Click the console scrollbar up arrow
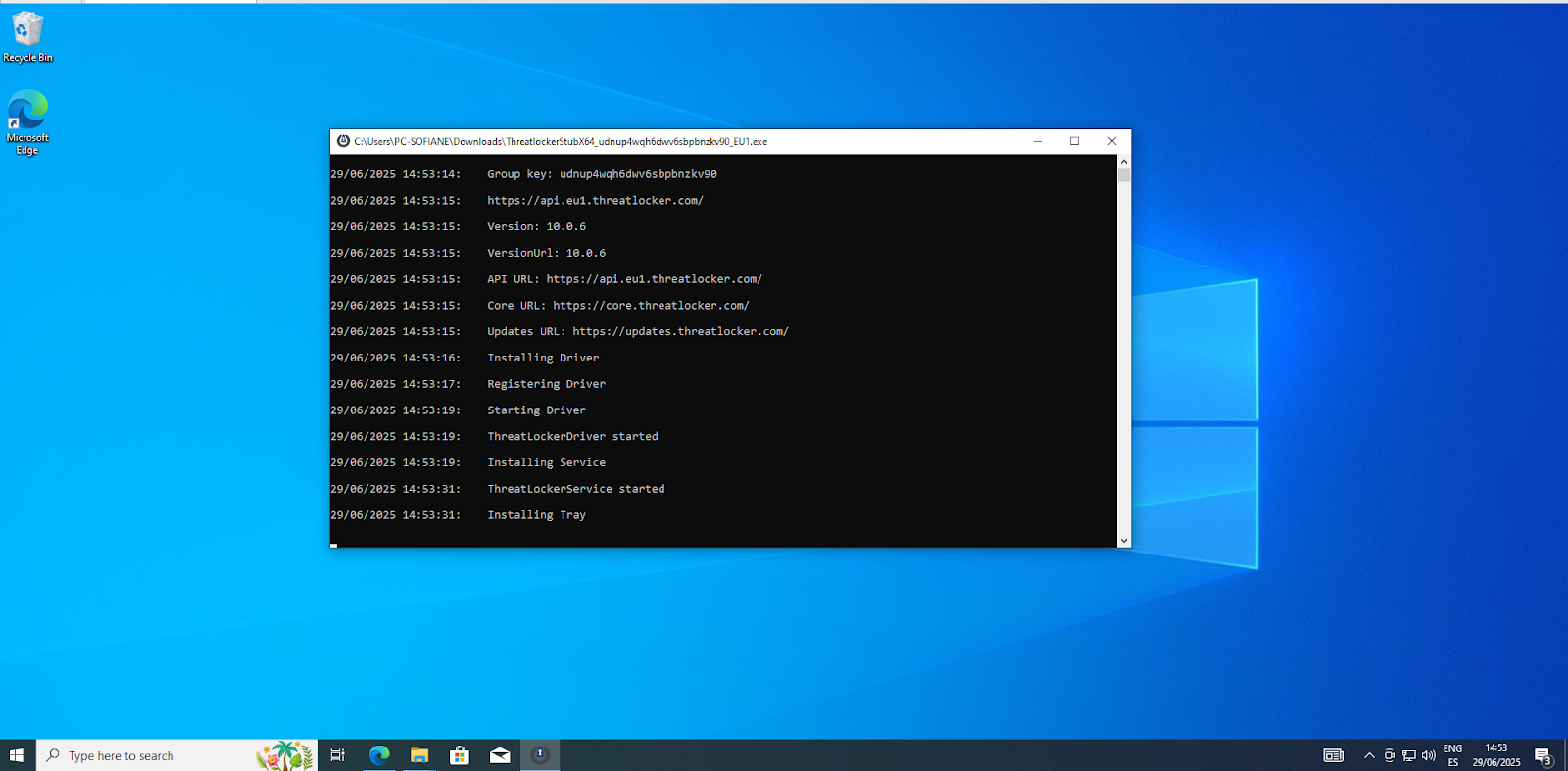This screenshot has height=771, width=1568. [1124, 161]
